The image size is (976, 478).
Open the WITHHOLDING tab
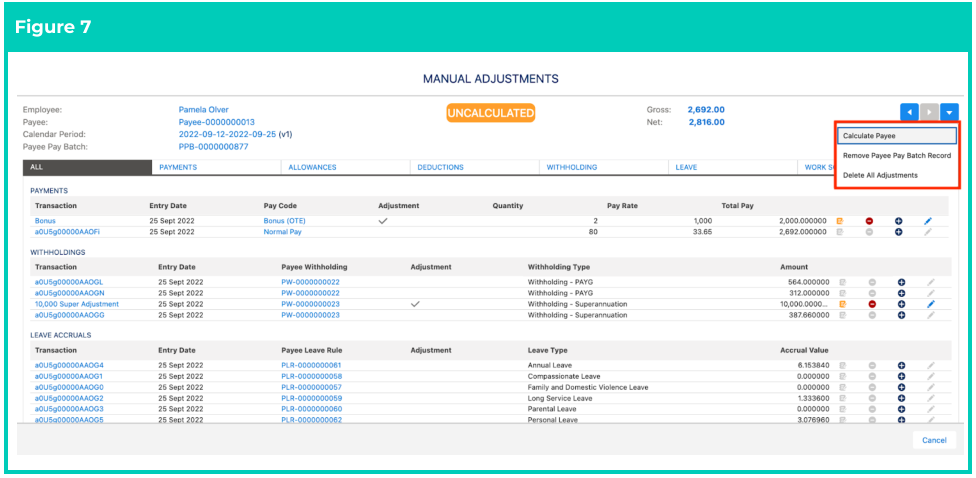604,167
